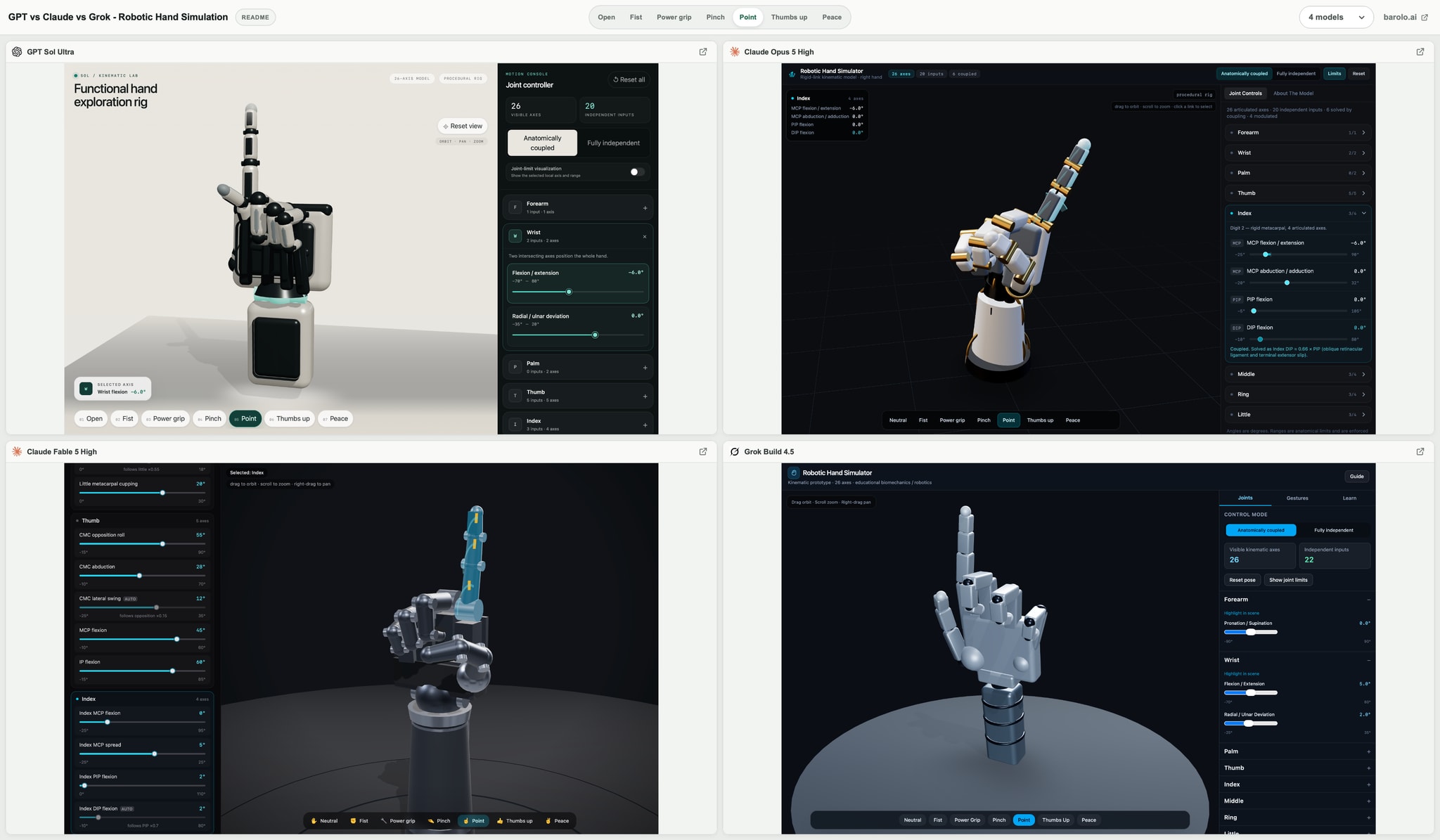Click the OpenAI logo beside GPT Sol Ultra
The width and height of the screenshot is (1440, 840).
(x=17, y=51)
